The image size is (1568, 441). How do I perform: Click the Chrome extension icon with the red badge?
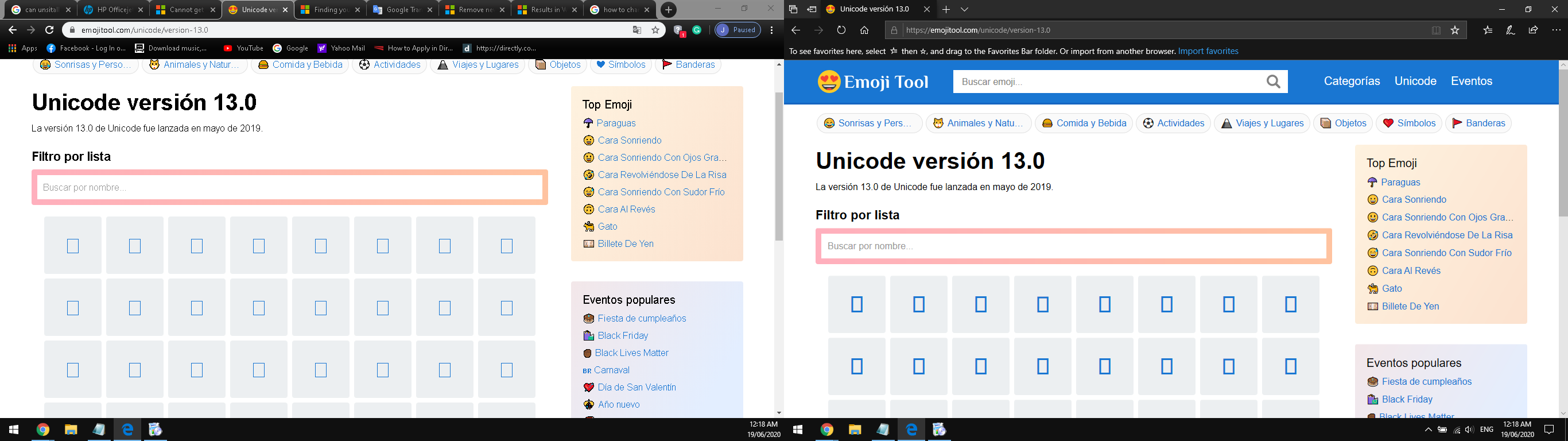pyautogui.click(x=680, y=30)
